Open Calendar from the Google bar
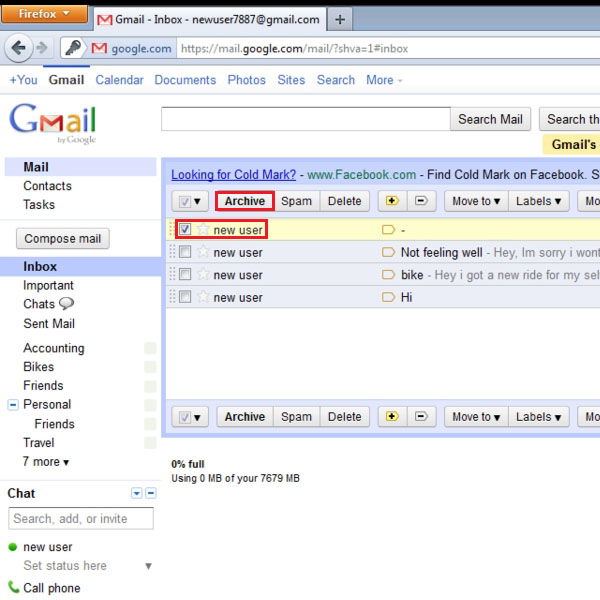The width and height of the screenshot is (600, 600). [119, 80]
